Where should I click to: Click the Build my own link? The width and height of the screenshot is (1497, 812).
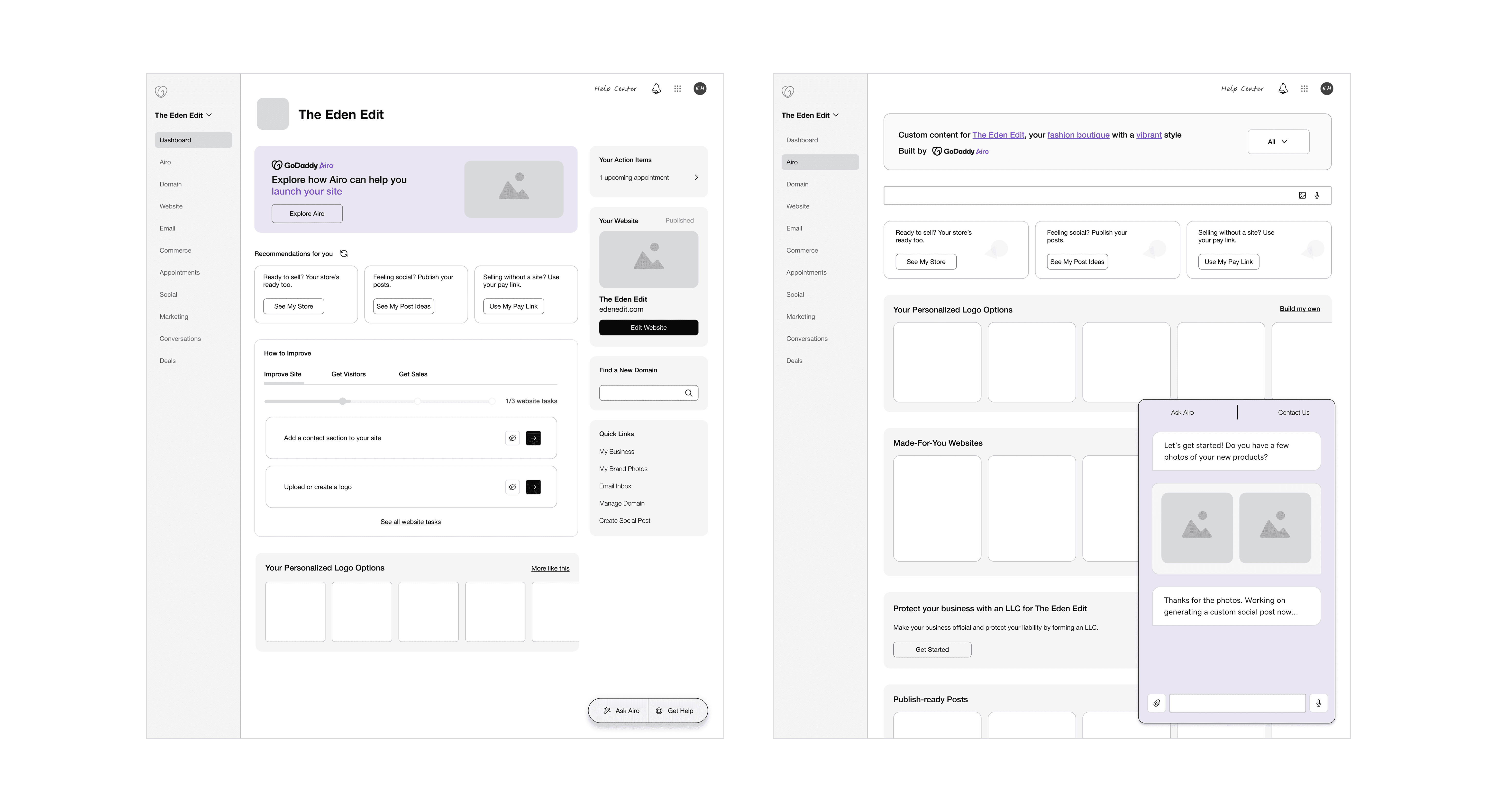[x=1299, y=309]
